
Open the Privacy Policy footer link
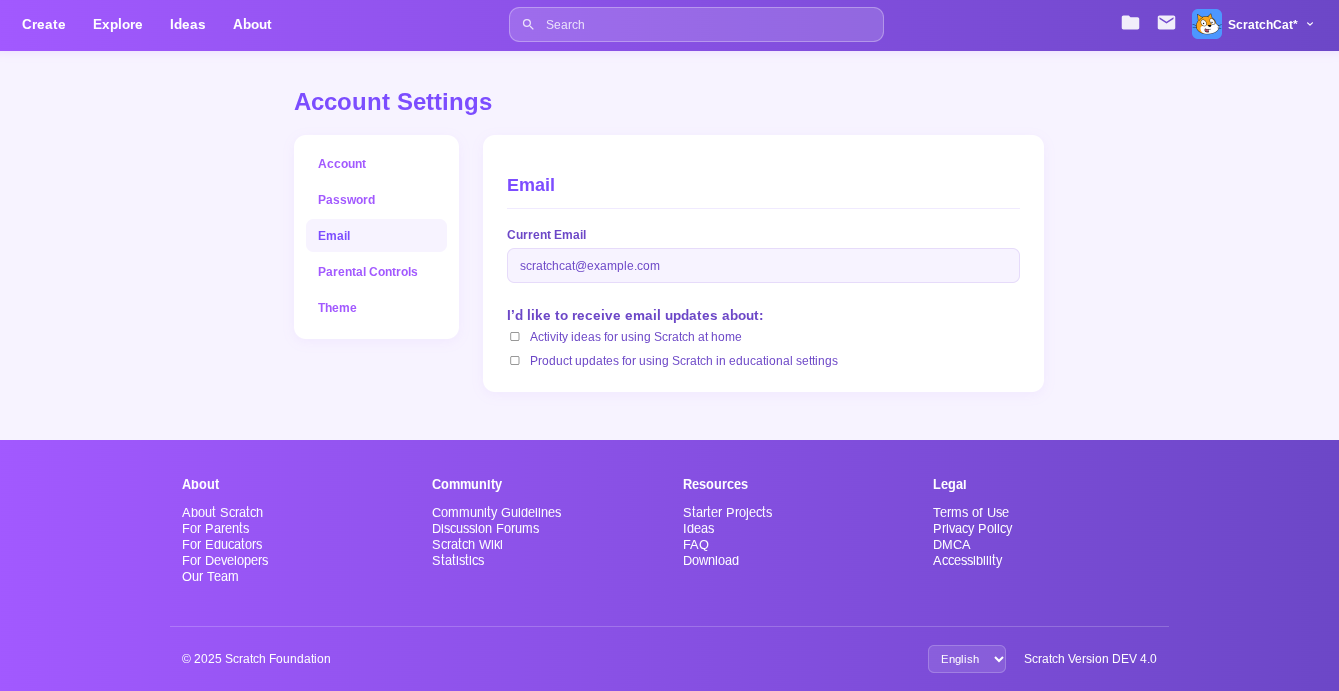(x=972, y=529)
